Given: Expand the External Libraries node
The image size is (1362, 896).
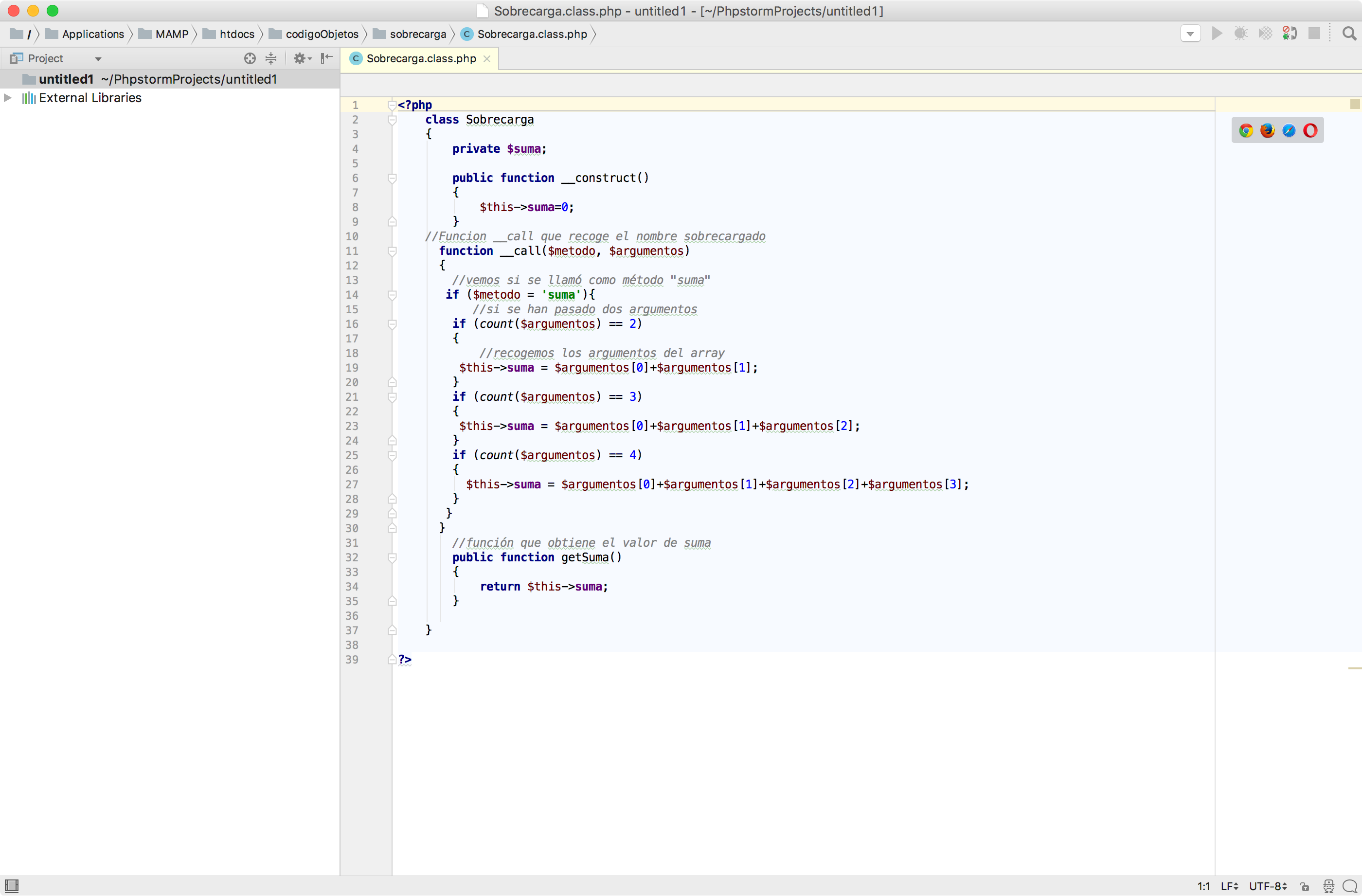Looking at the screenshot, I should 8,97.
